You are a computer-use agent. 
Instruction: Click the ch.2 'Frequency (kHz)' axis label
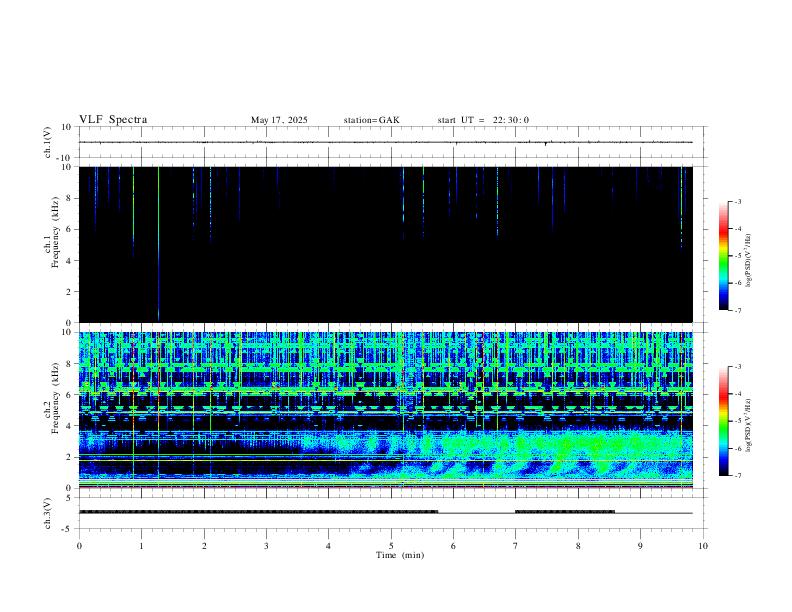point(55,398)
